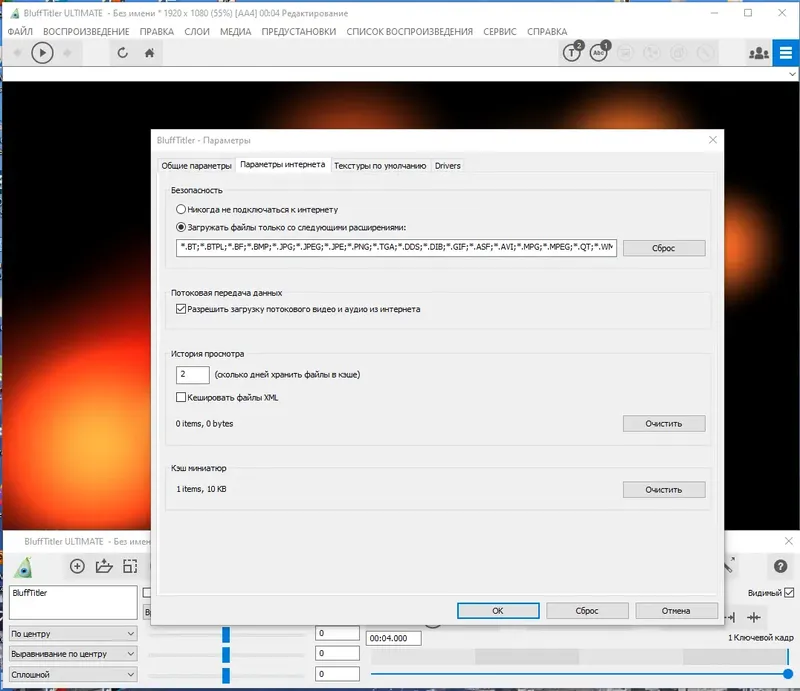Click the open folder icon in tool window

pyautogui.click(x=104, y=566)
